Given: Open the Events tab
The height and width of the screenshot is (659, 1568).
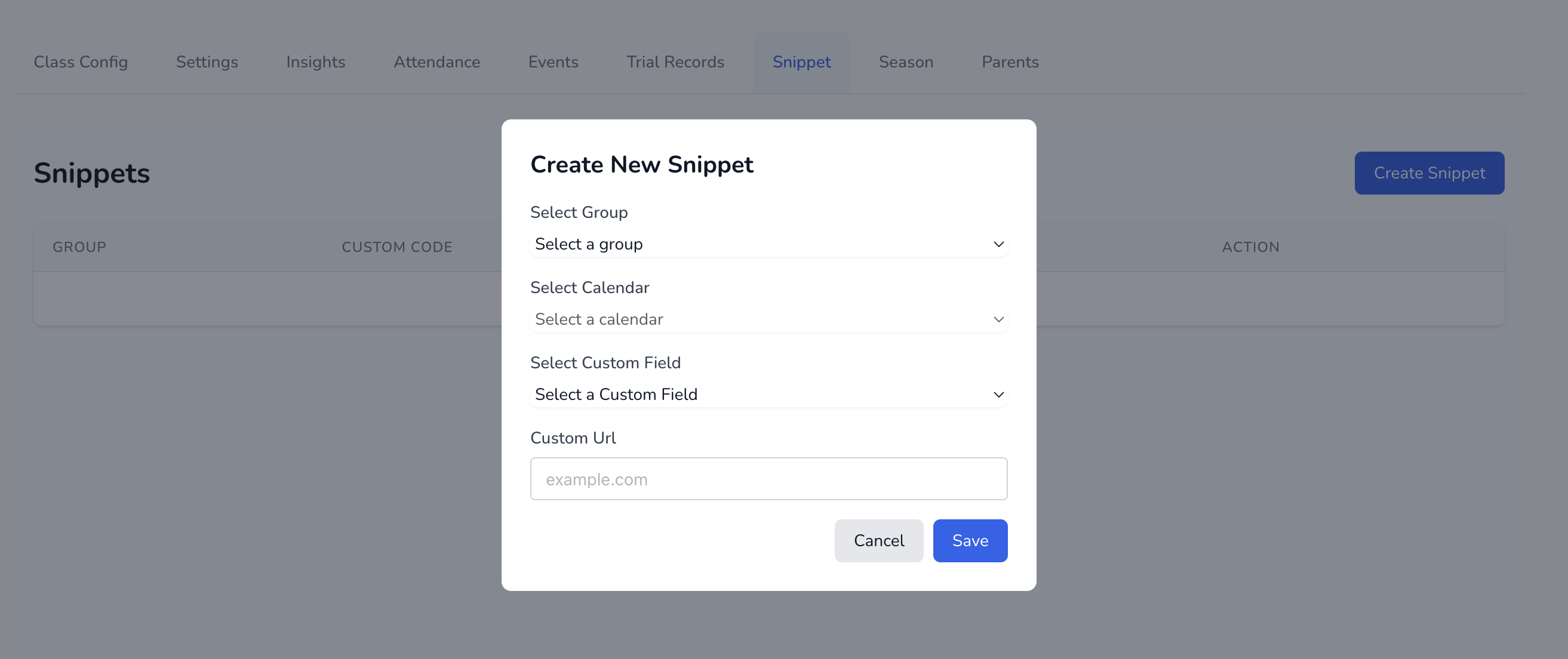Looking at the screenshot, I should (553, 62).
